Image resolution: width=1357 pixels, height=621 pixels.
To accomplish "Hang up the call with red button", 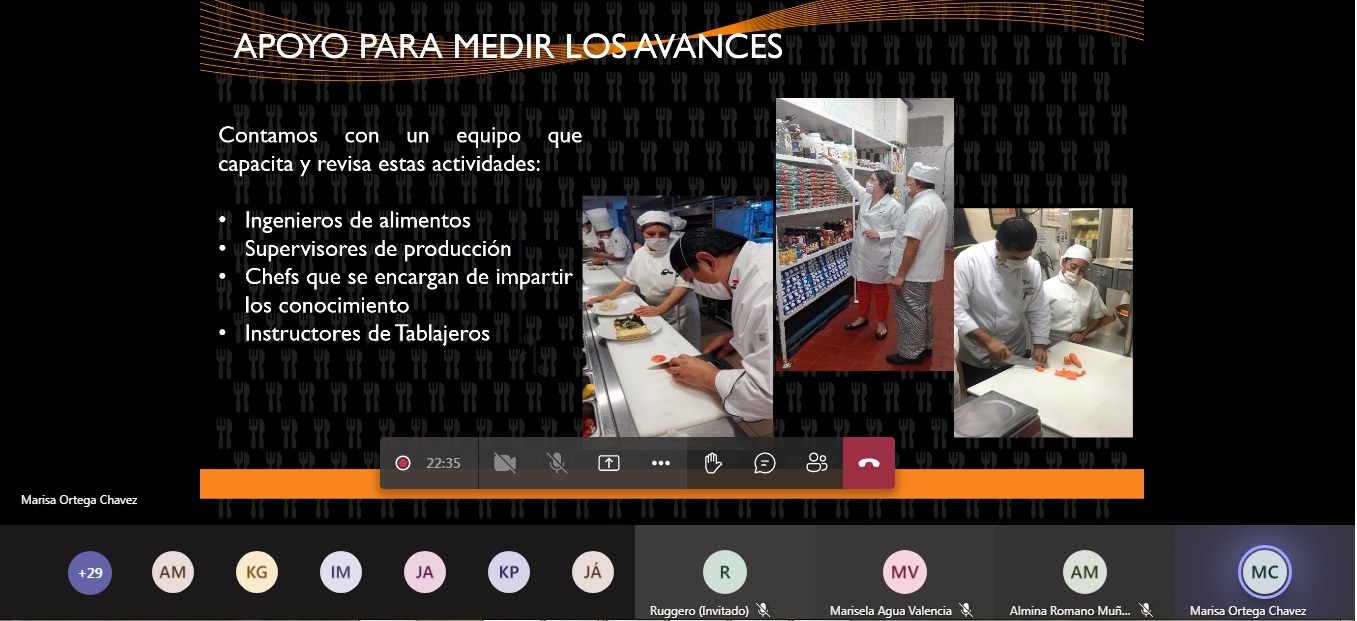I will point(869,463).
